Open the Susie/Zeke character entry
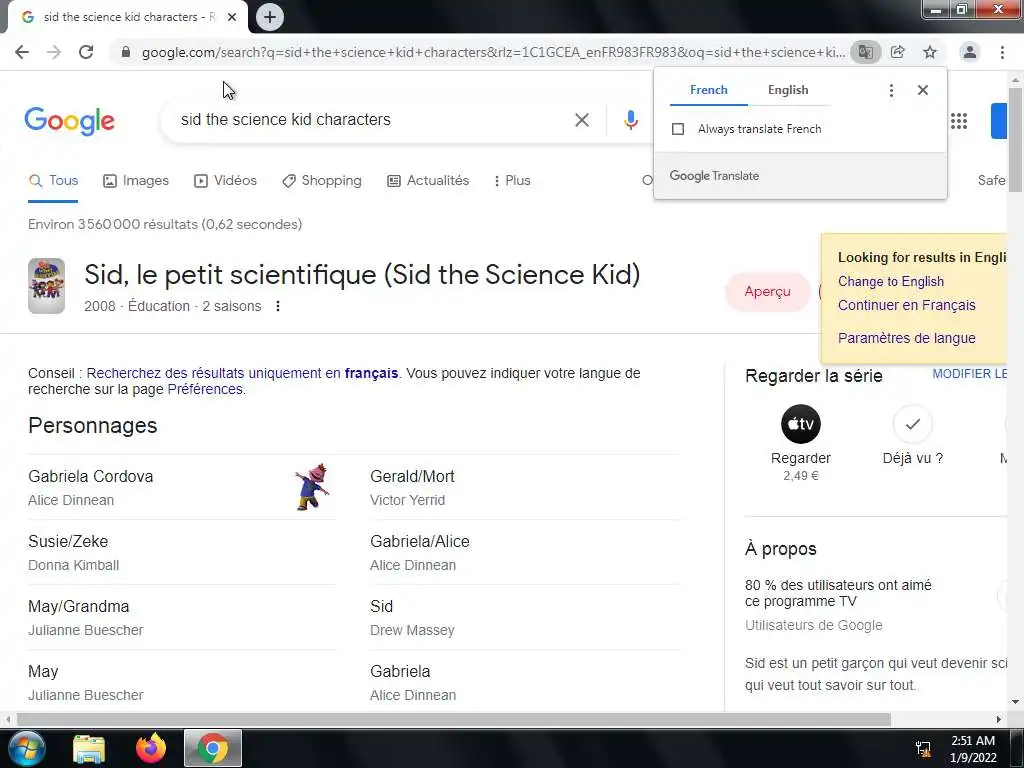This screenshot has width=1024, height=768. click(x=182, y=552)
